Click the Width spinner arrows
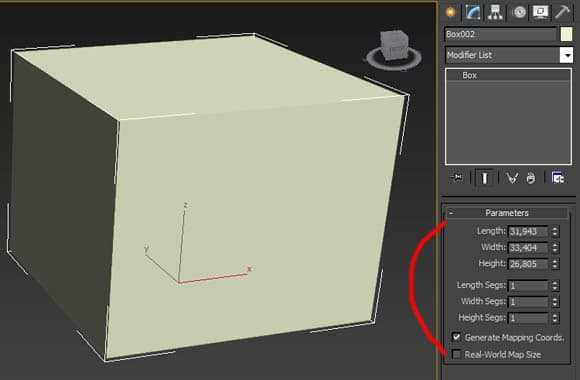Image resolution: width=580 pixels, height=380 pixels. (x=555, y=248)
